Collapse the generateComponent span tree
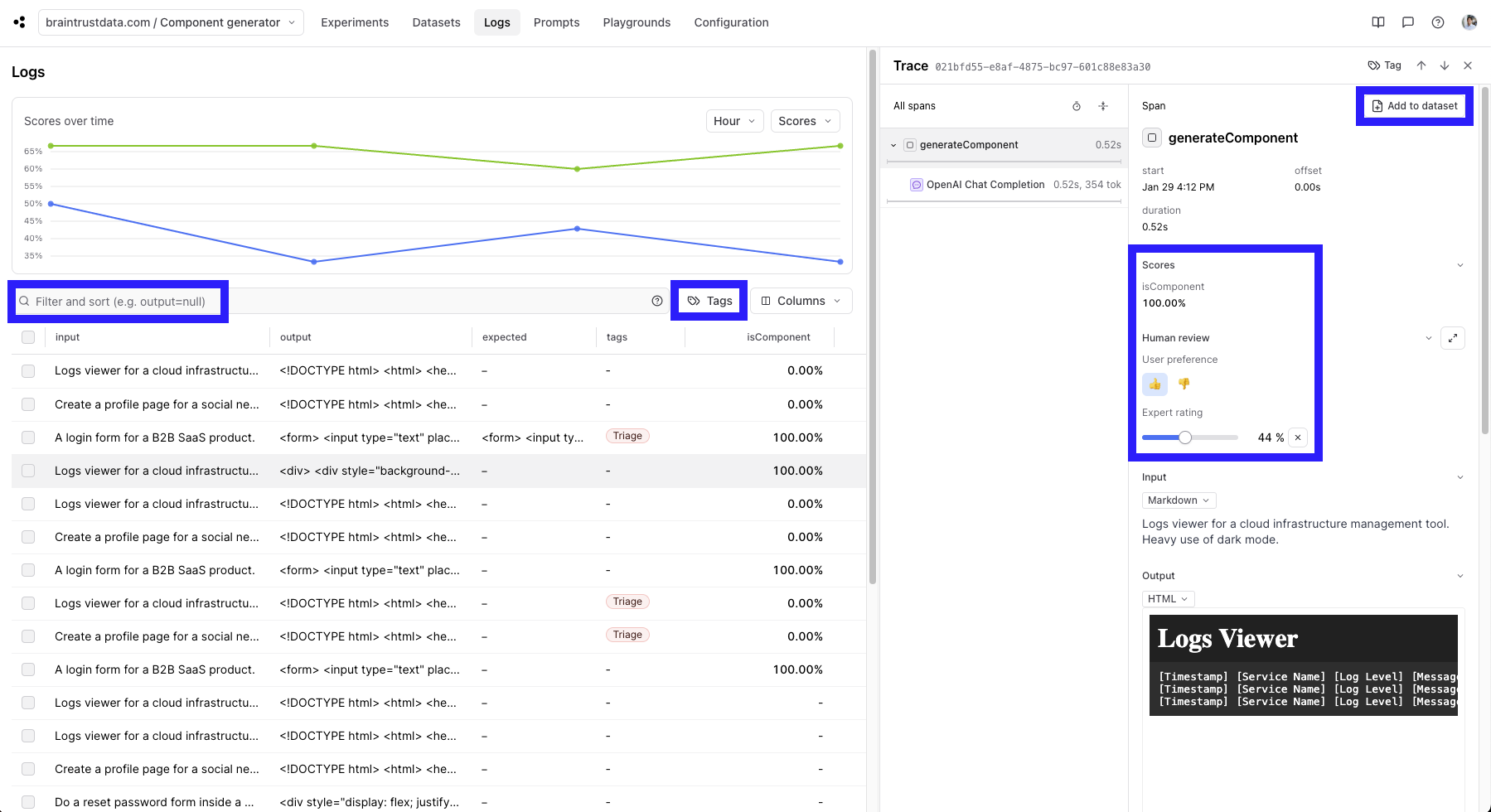Viewport: 1491px width, 812px height. (x=893, y=144)
